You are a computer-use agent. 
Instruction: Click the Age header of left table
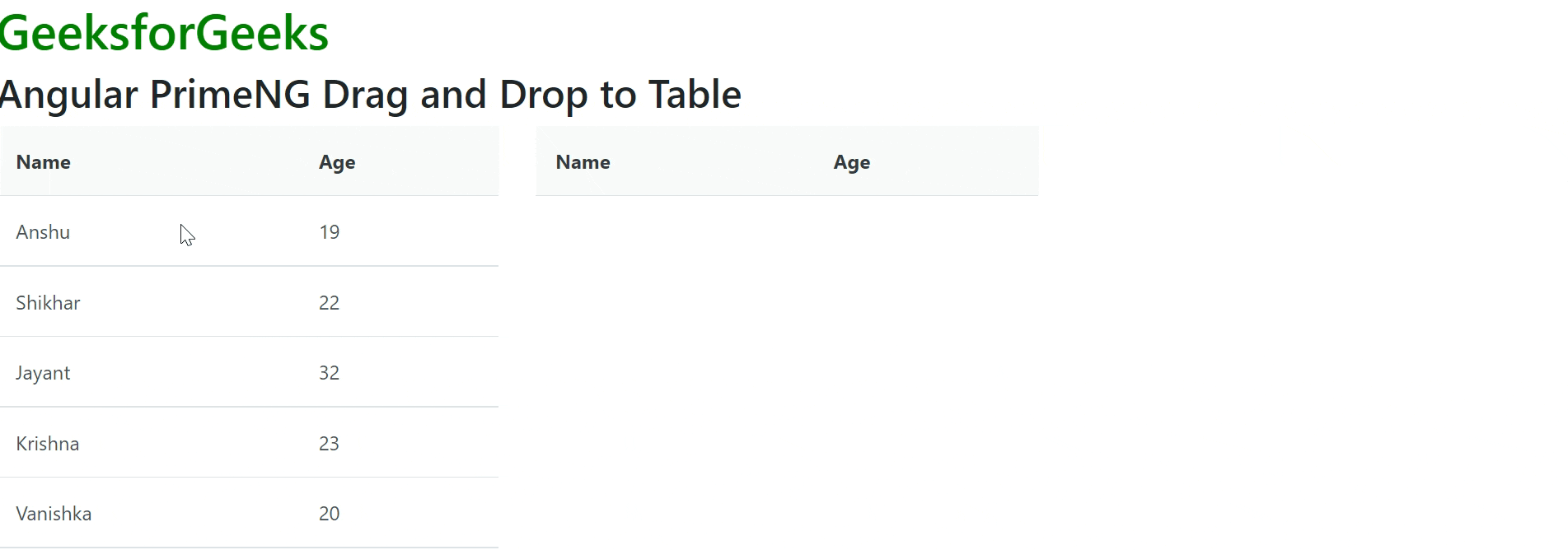tap(337, 162)
